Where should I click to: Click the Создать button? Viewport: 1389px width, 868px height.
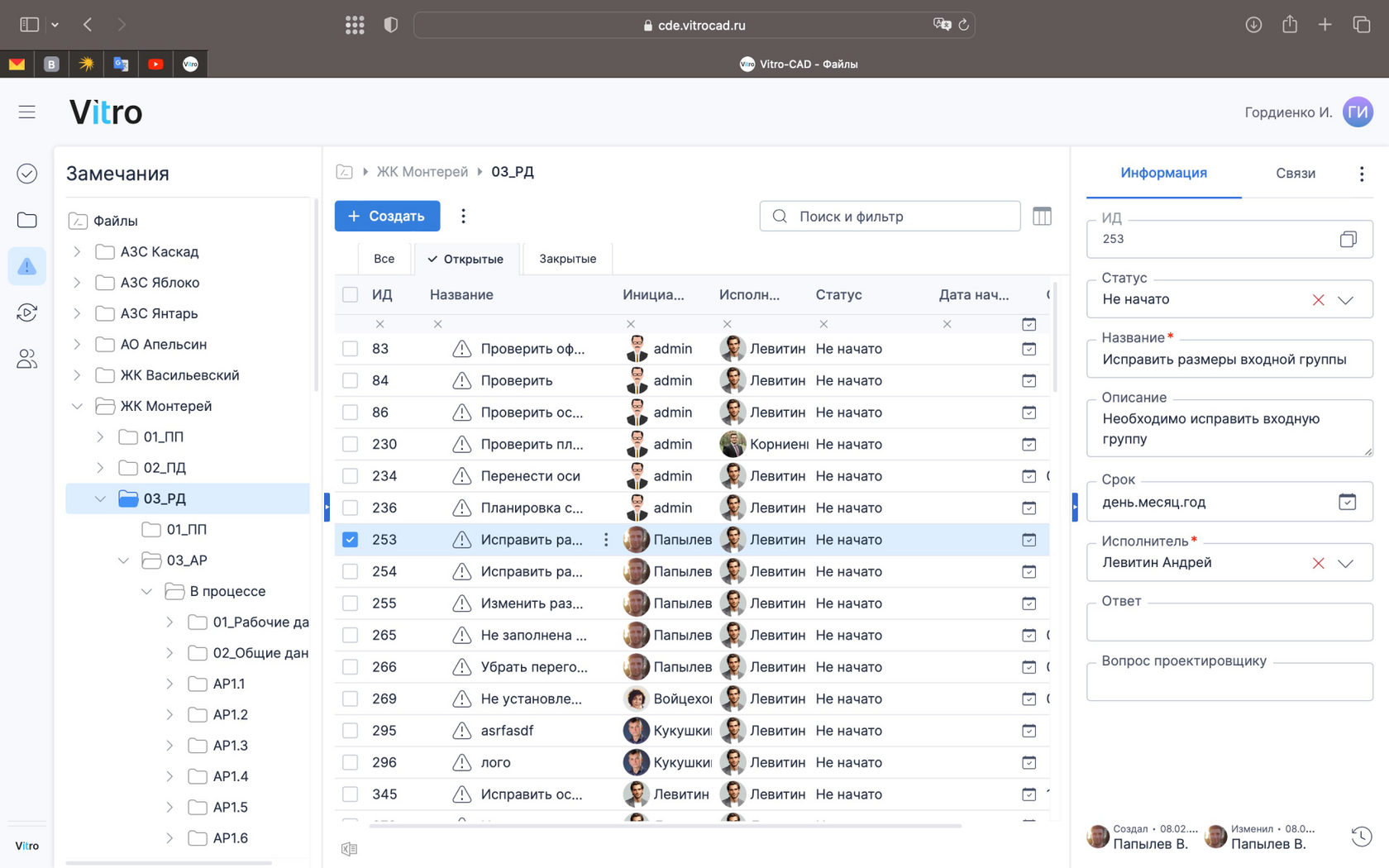point(387,216)
